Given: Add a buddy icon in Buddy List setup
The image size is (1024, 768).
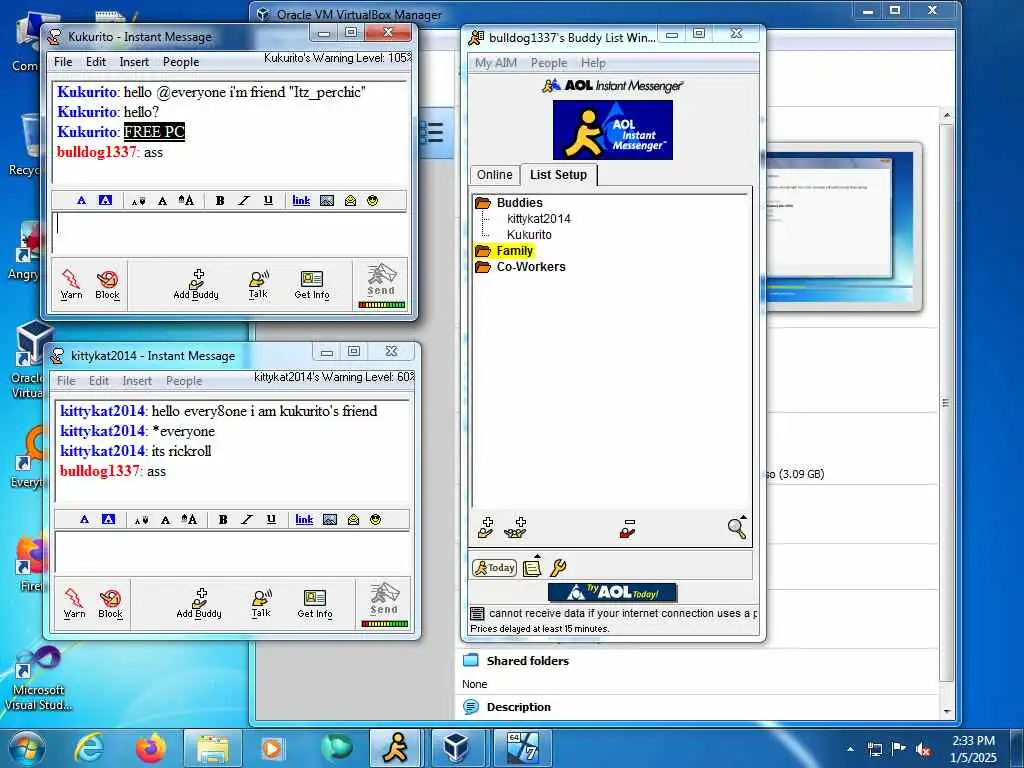Looking at the screenshot, I should 486,528.
